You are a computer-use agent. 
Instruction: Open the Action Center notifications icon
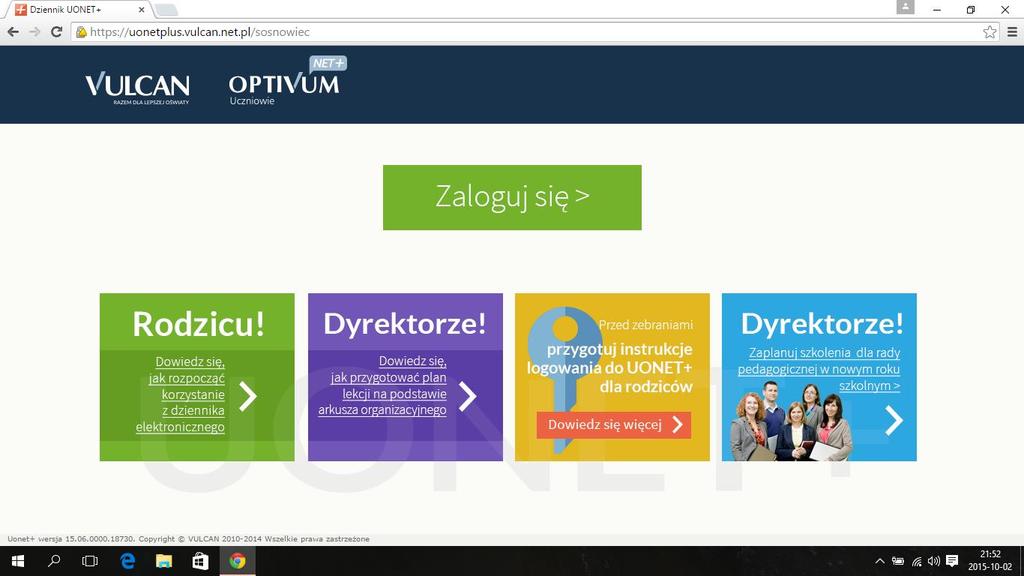click(x=952, y=561)
